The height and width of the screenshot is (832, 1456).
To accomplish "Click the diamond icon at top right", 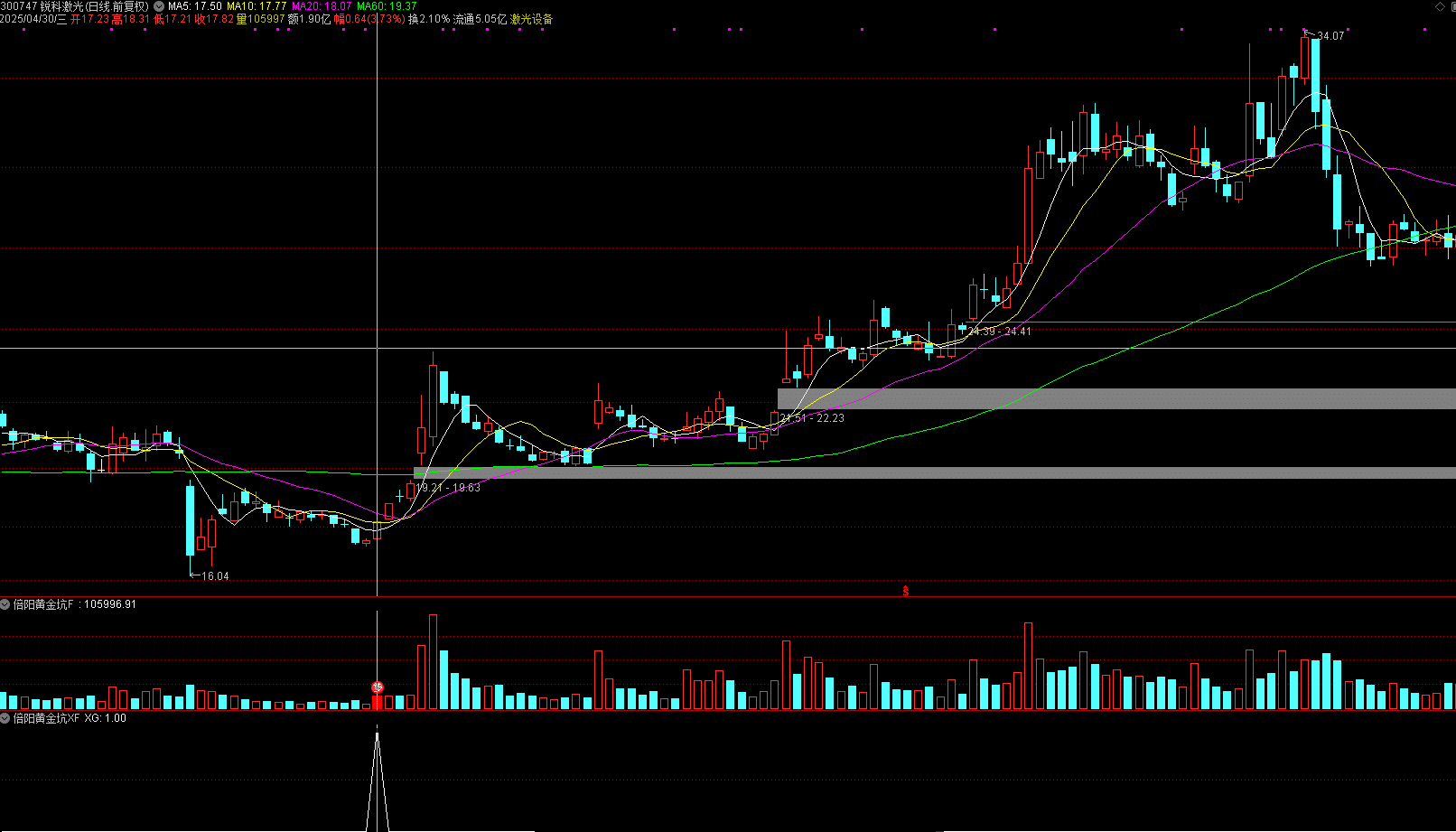I will 1440,6.
